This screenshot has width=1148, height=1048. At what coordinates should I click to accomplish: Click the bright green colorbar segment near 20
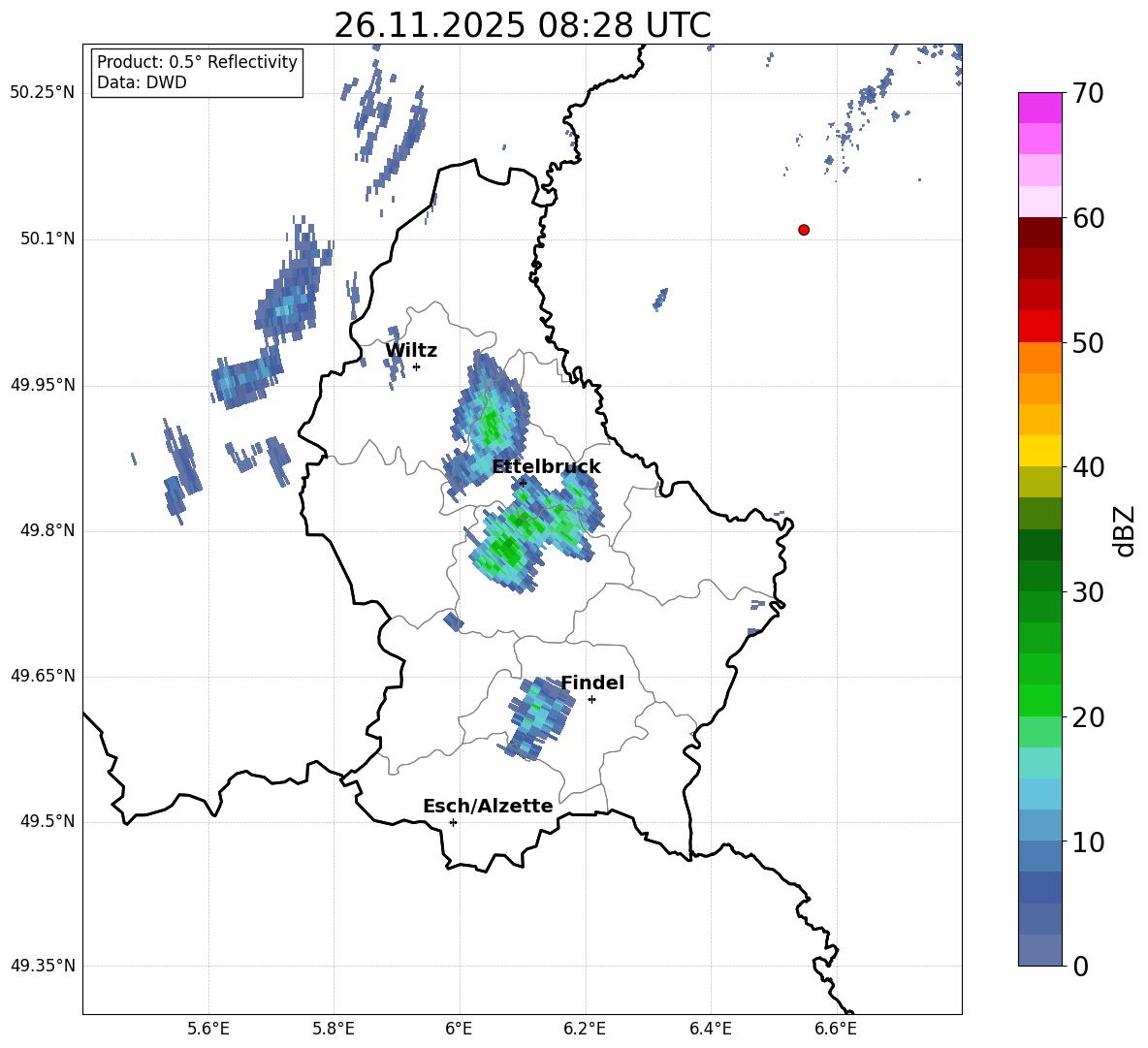coord(1040,700)
